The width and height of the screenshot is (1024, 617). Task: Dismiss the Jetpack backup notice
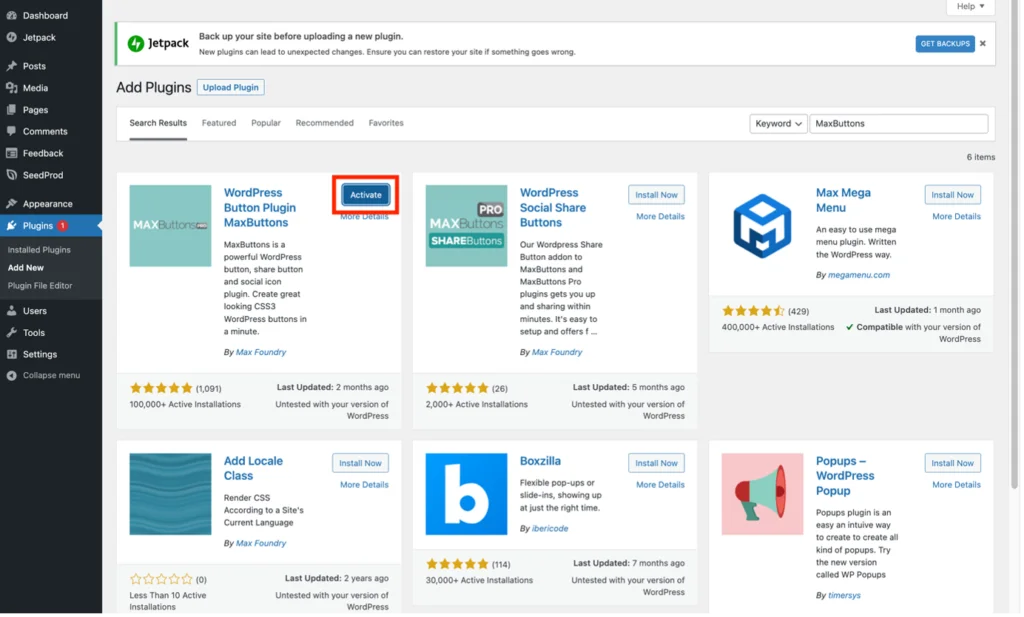point(985,44)
